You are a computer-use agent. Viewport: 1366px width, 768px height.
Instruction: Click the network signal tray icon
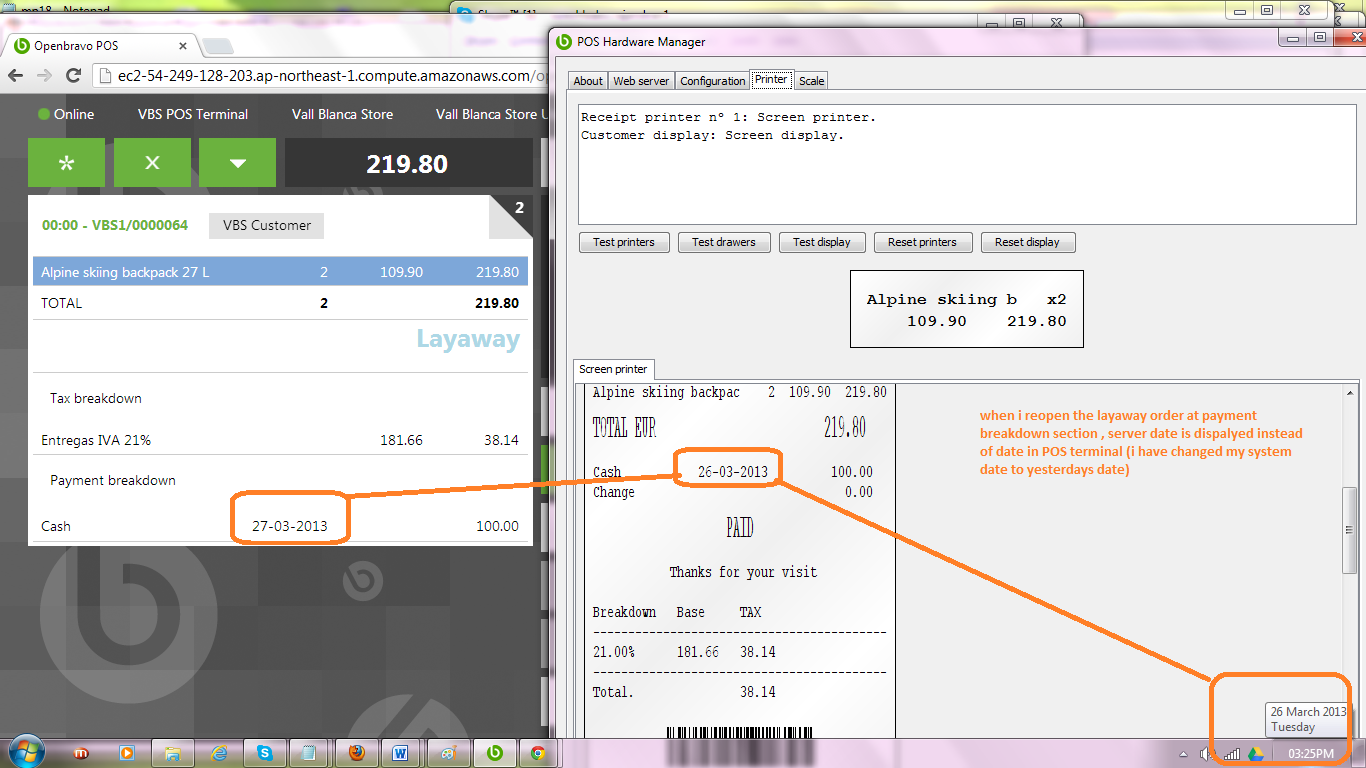tap(1232, 753)
